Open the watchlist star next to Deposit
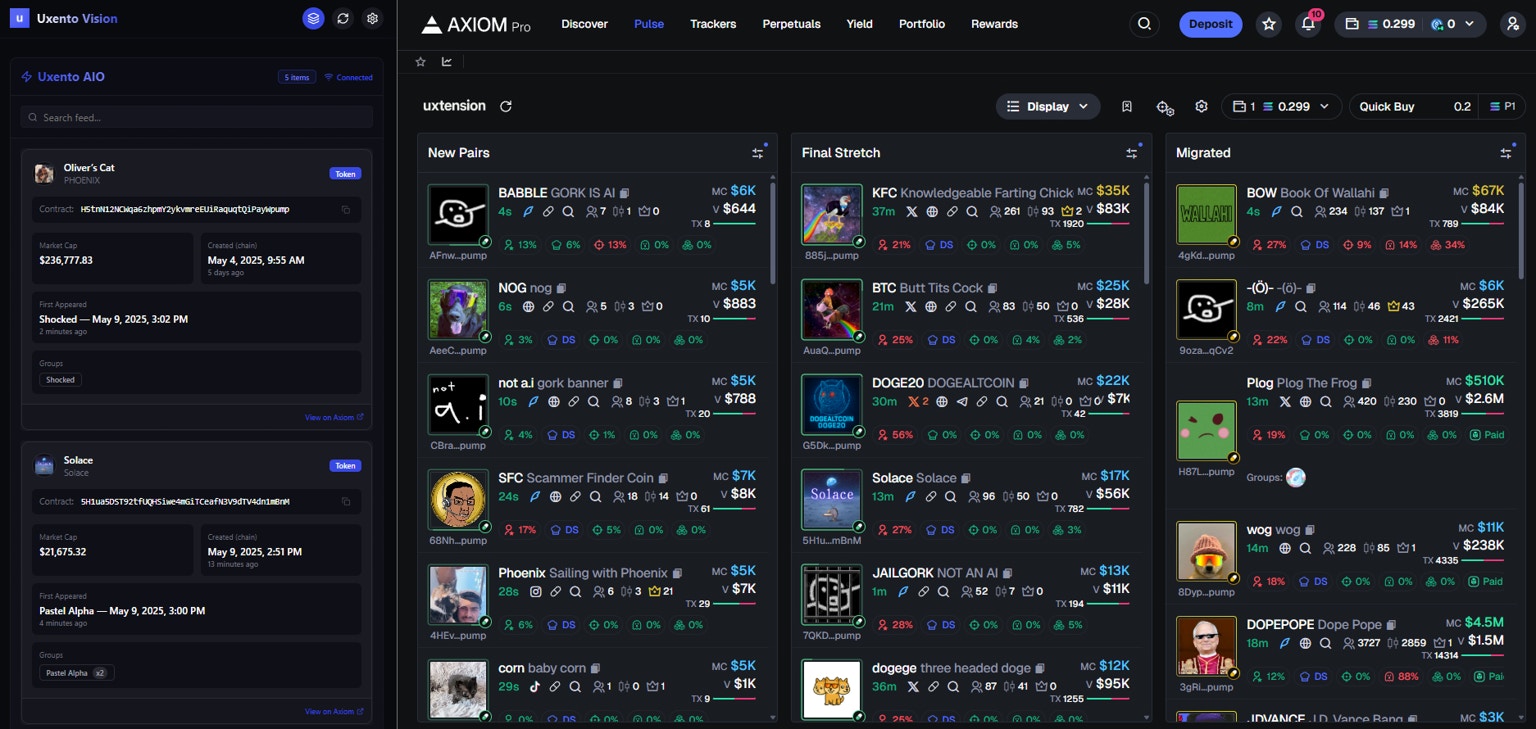The height and width of the screenshot is (729, 1536). coord(1269,23)
